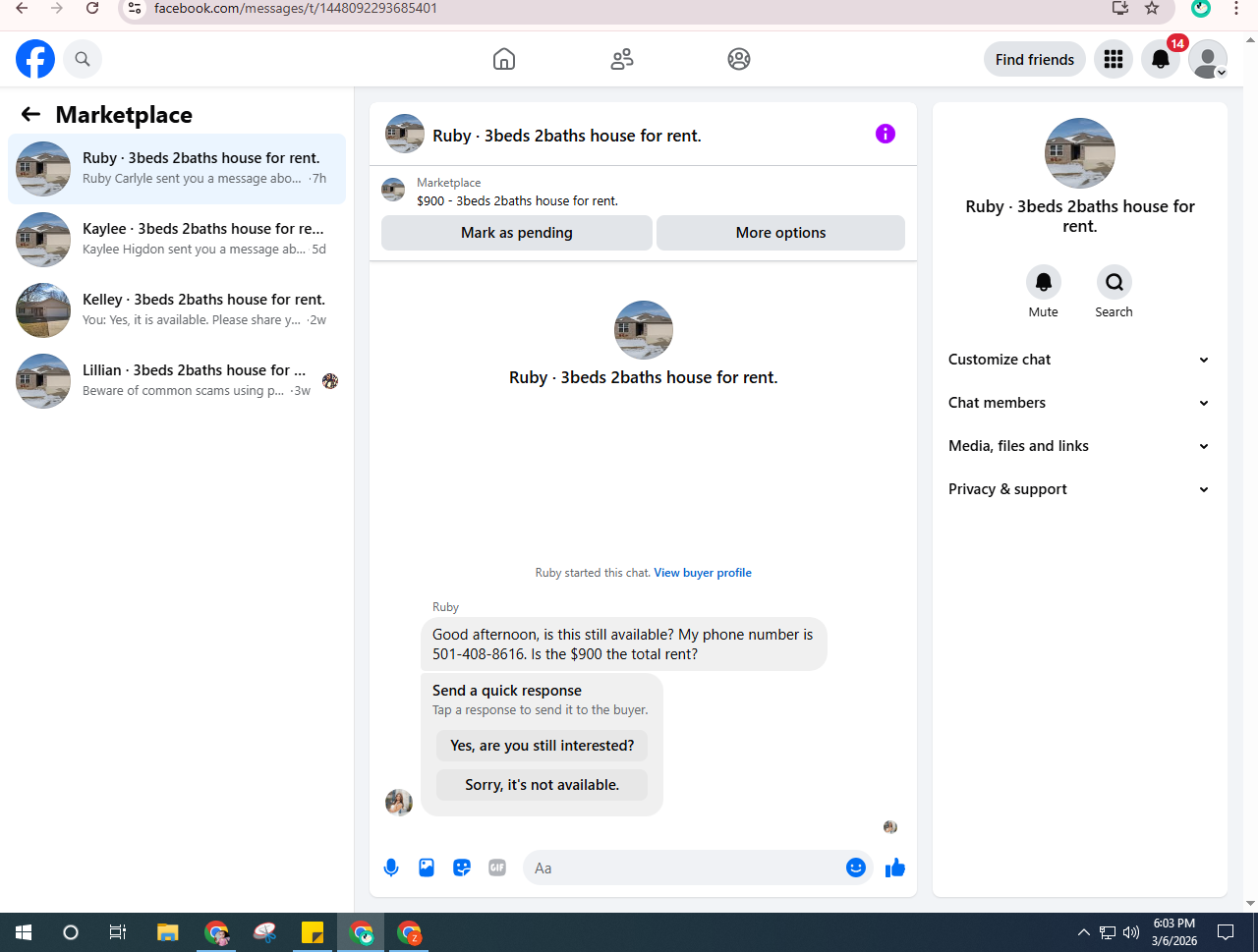Send quick response 'Sorry, it's not available.'
Screen dimensions: 1258x952
point(543,785)
